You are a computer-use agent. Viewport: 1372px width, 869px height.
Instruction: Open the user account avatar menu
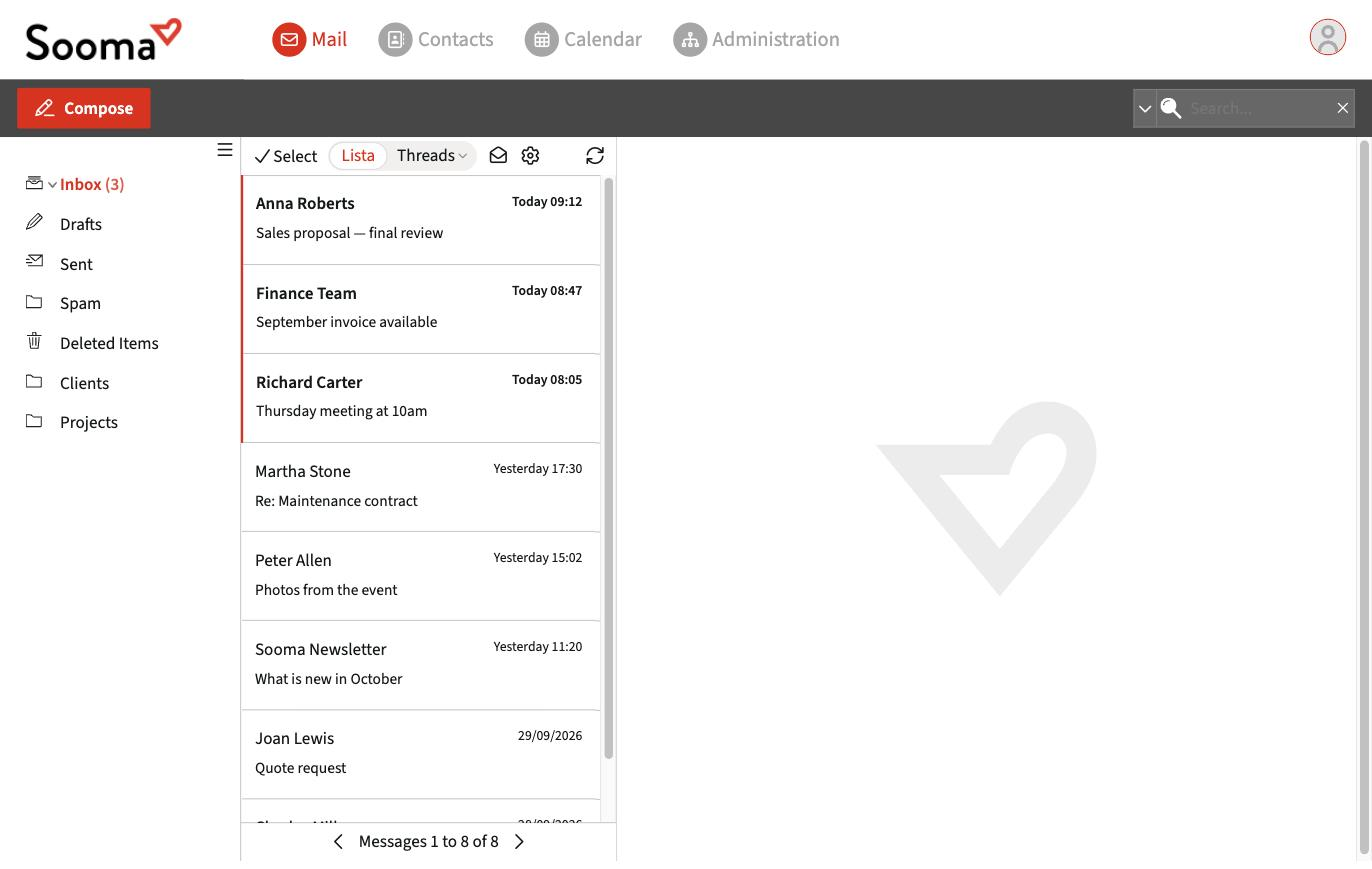point(1327,37)
